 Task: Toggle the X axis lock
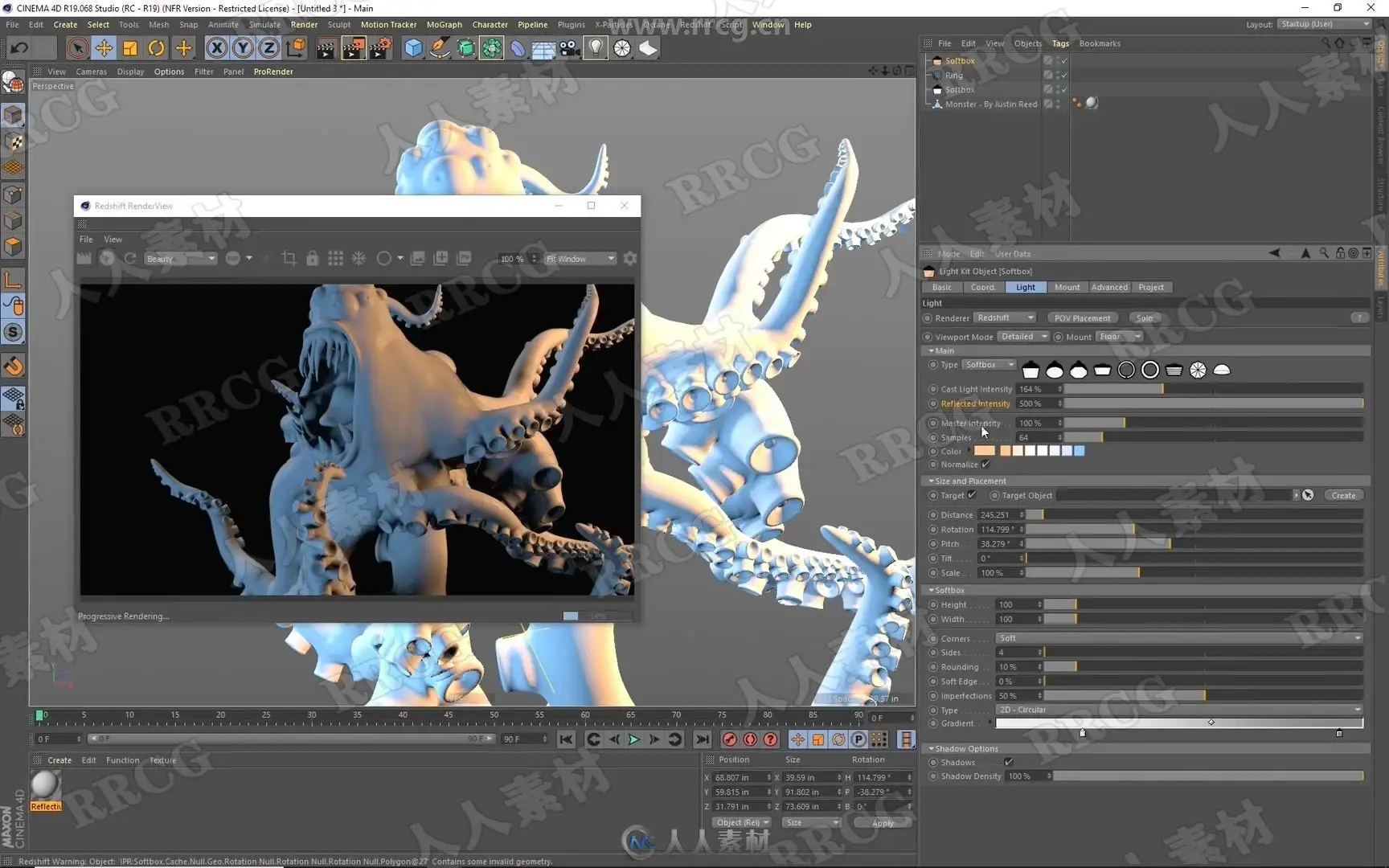(216, 48)
